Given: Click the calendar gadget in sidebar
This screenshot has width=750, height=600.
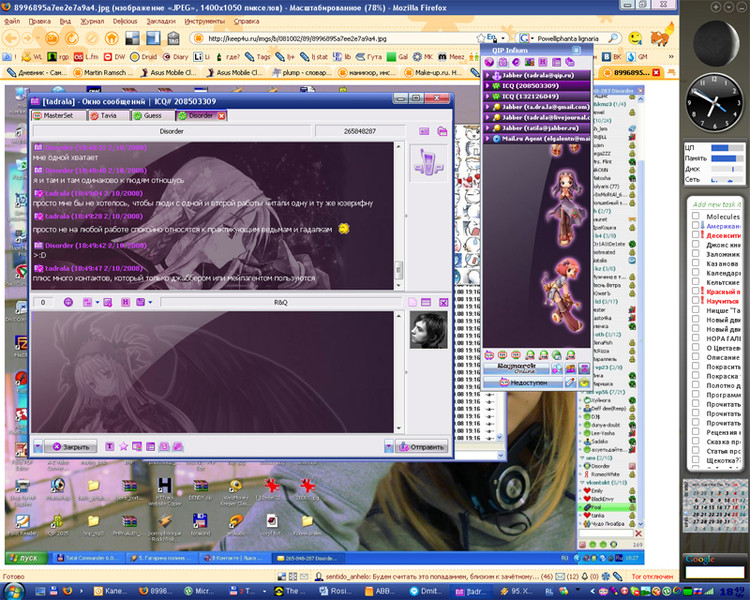Looking at the screenshot, I should [x=714, y=506].
